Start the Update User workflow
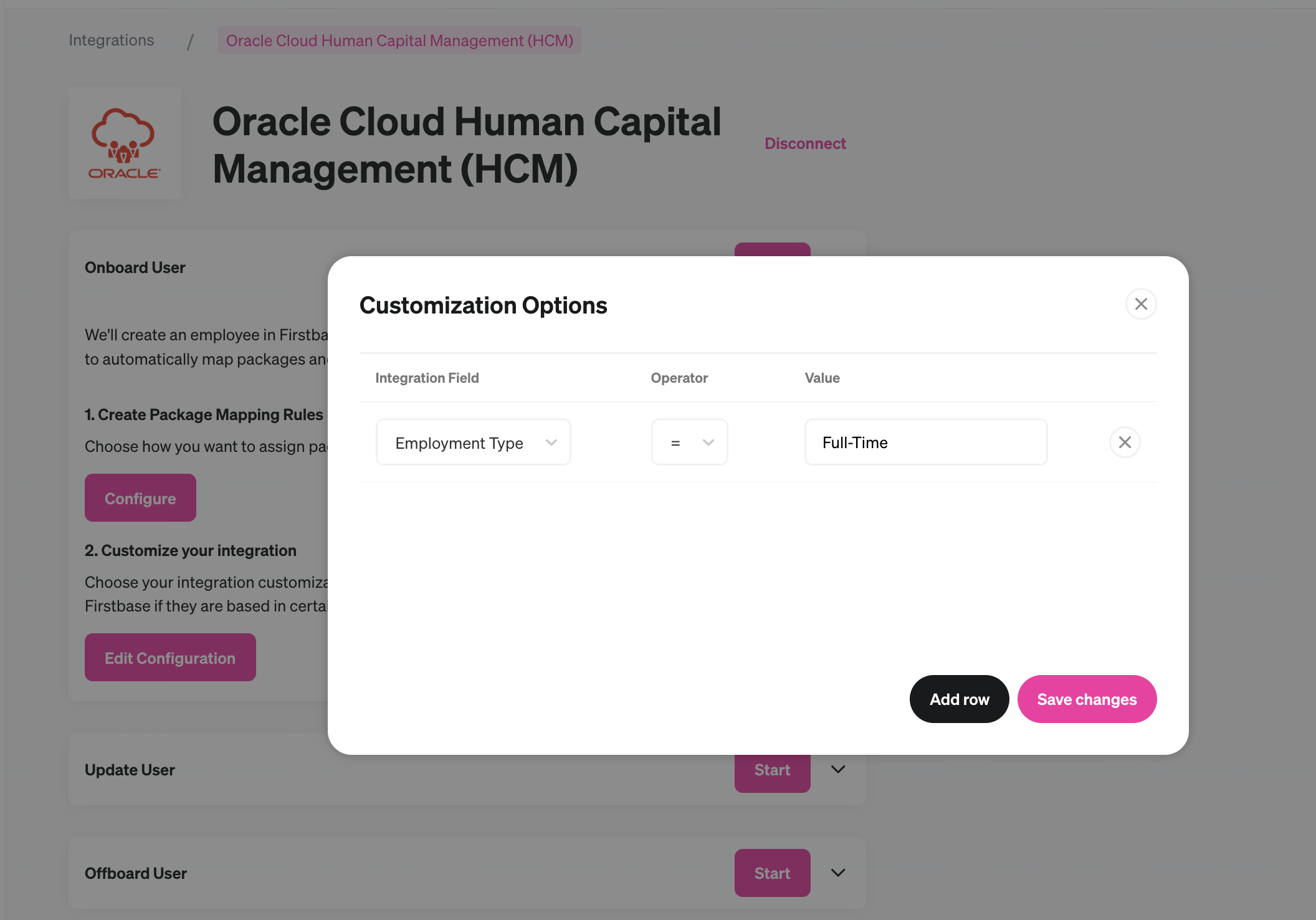Image resolution: width=1316 pixels, height=920 pixels. (773, 770)
